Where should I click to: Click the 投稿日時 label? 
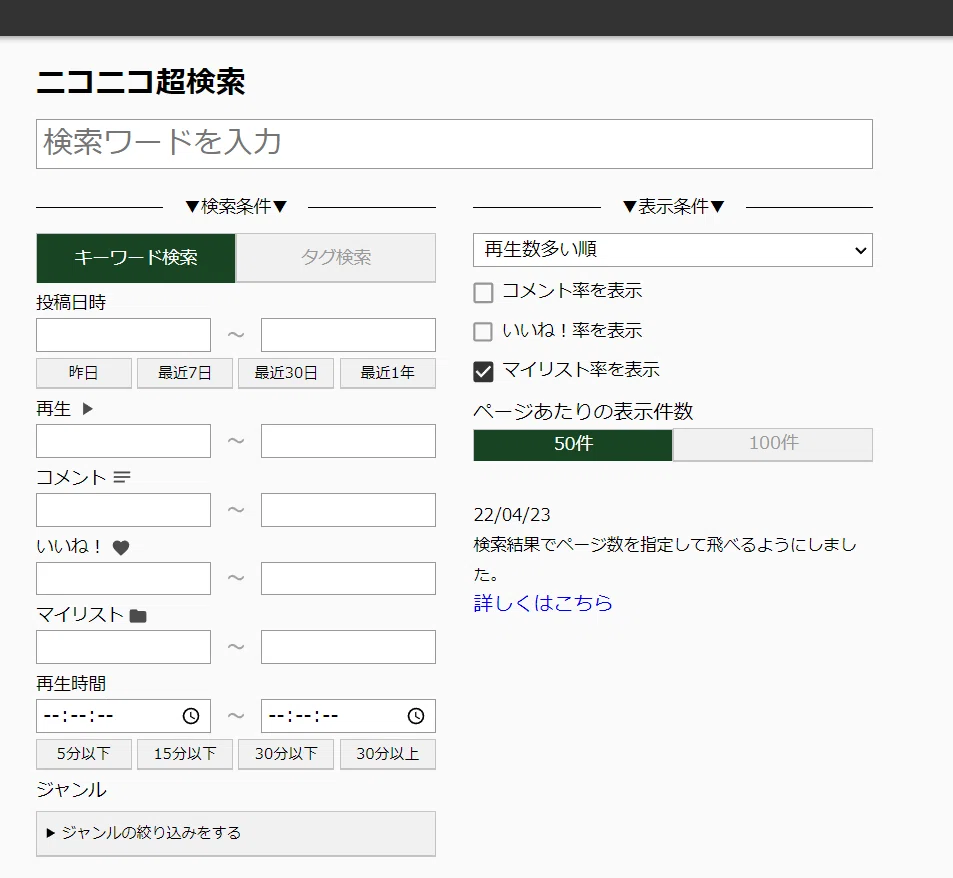(x=71, y=302)
